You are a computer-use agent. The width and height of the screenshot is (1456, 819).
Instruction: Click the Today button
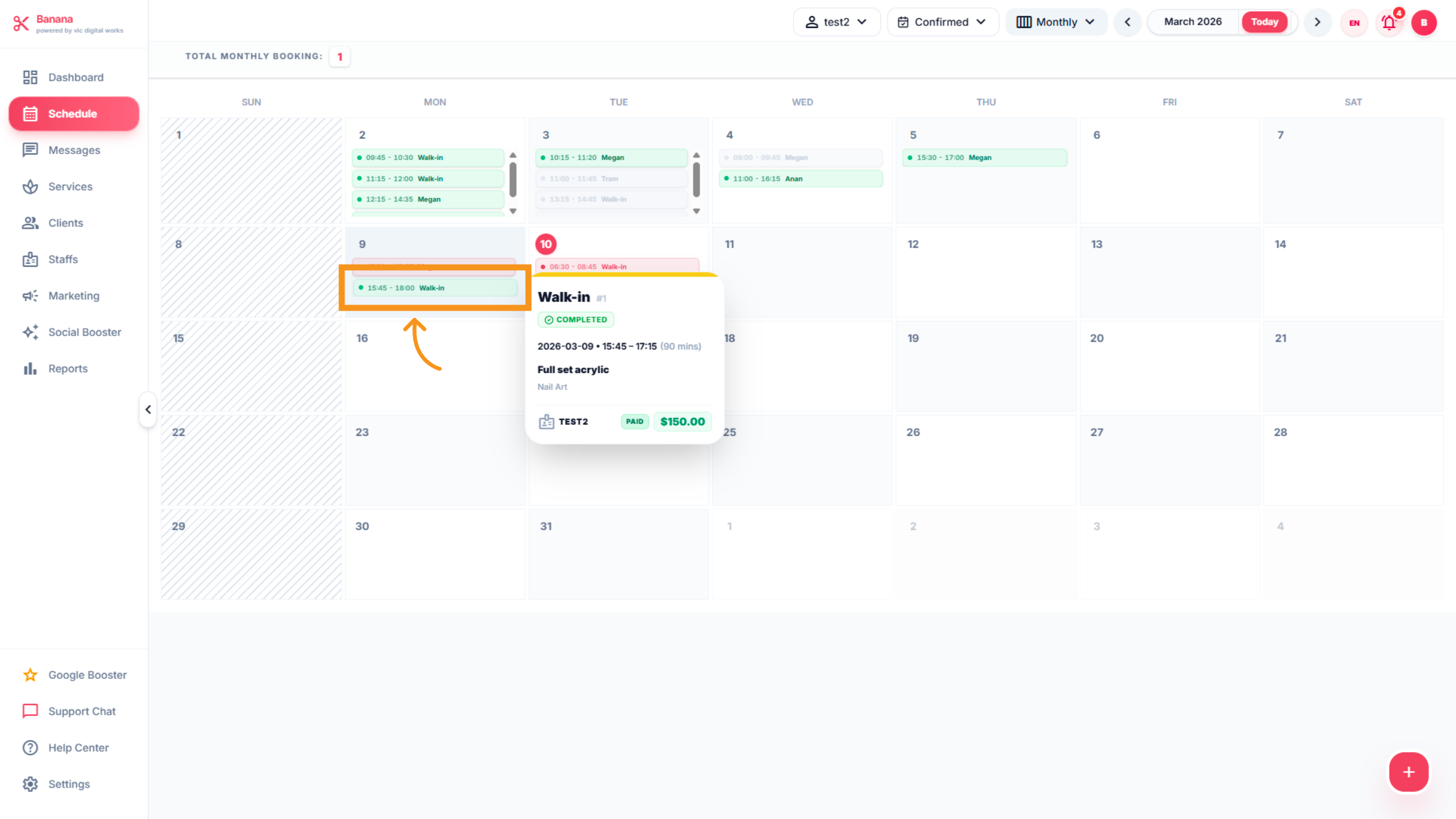point(1264,22)
